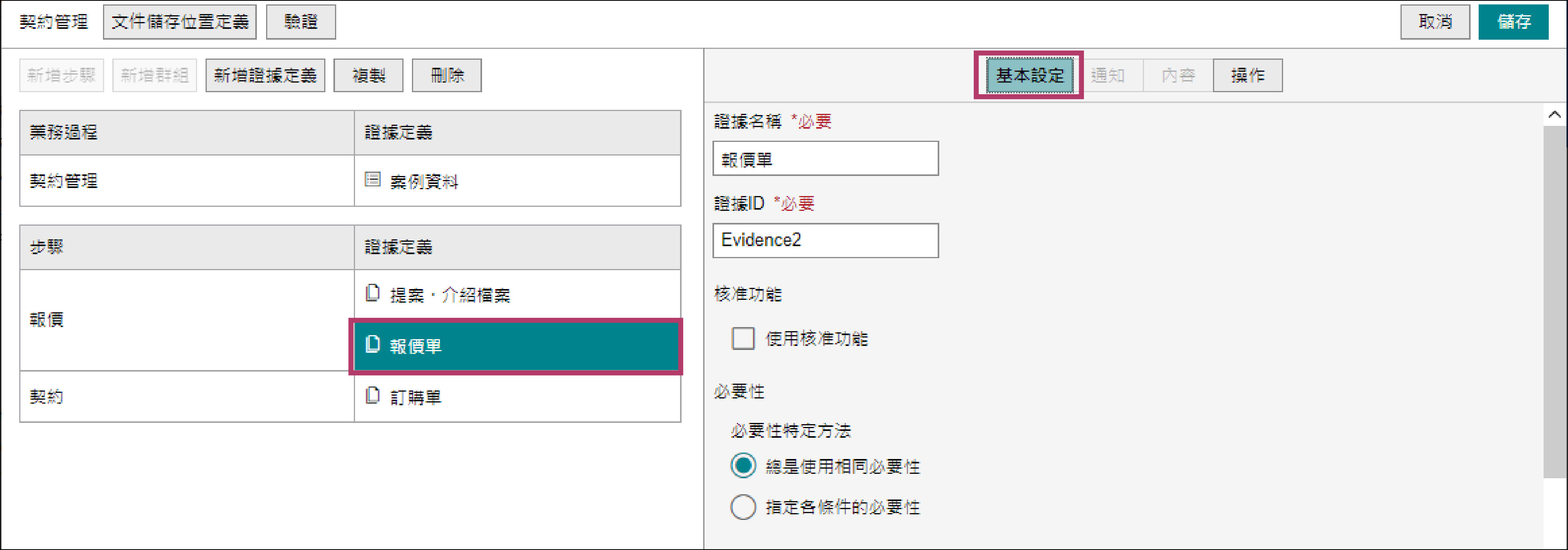The width and height of the screenshot is (1568, 550).
Task: Click the 刪除 delete button
Action: (446, 75)
